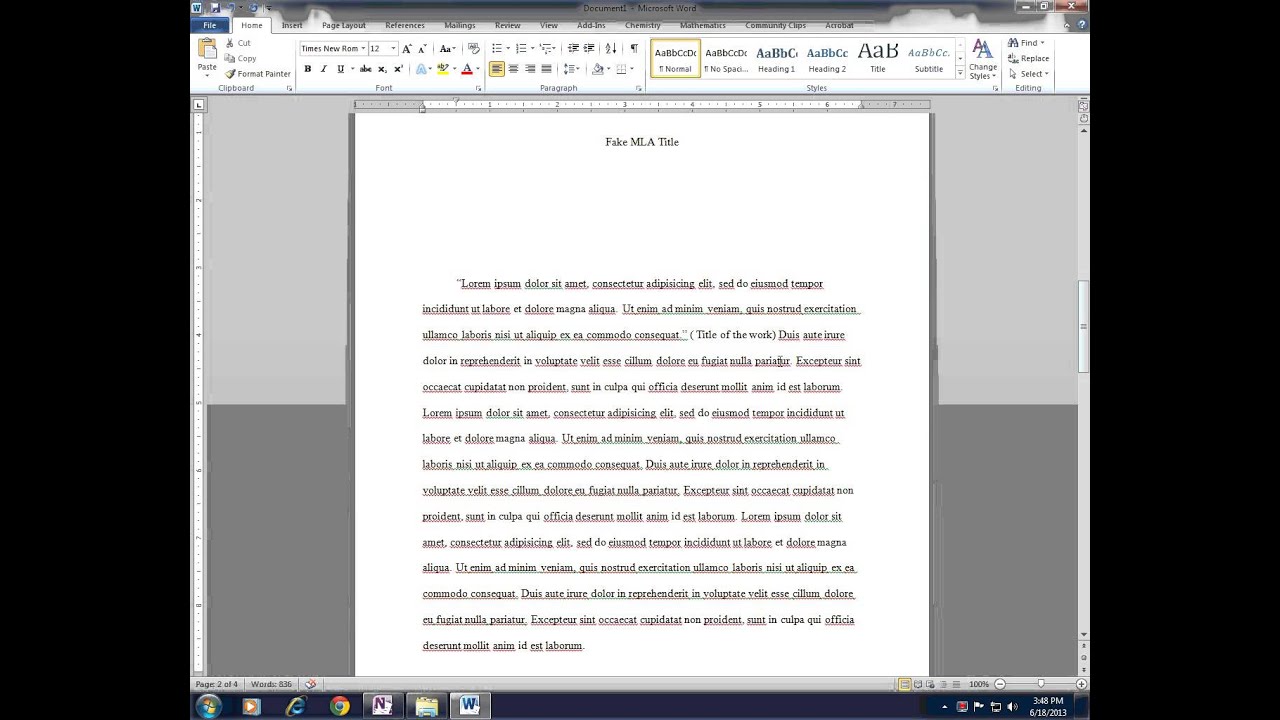Expand the Find options arrow
The image size is (1280, 720).
[x=1042, y=43]
